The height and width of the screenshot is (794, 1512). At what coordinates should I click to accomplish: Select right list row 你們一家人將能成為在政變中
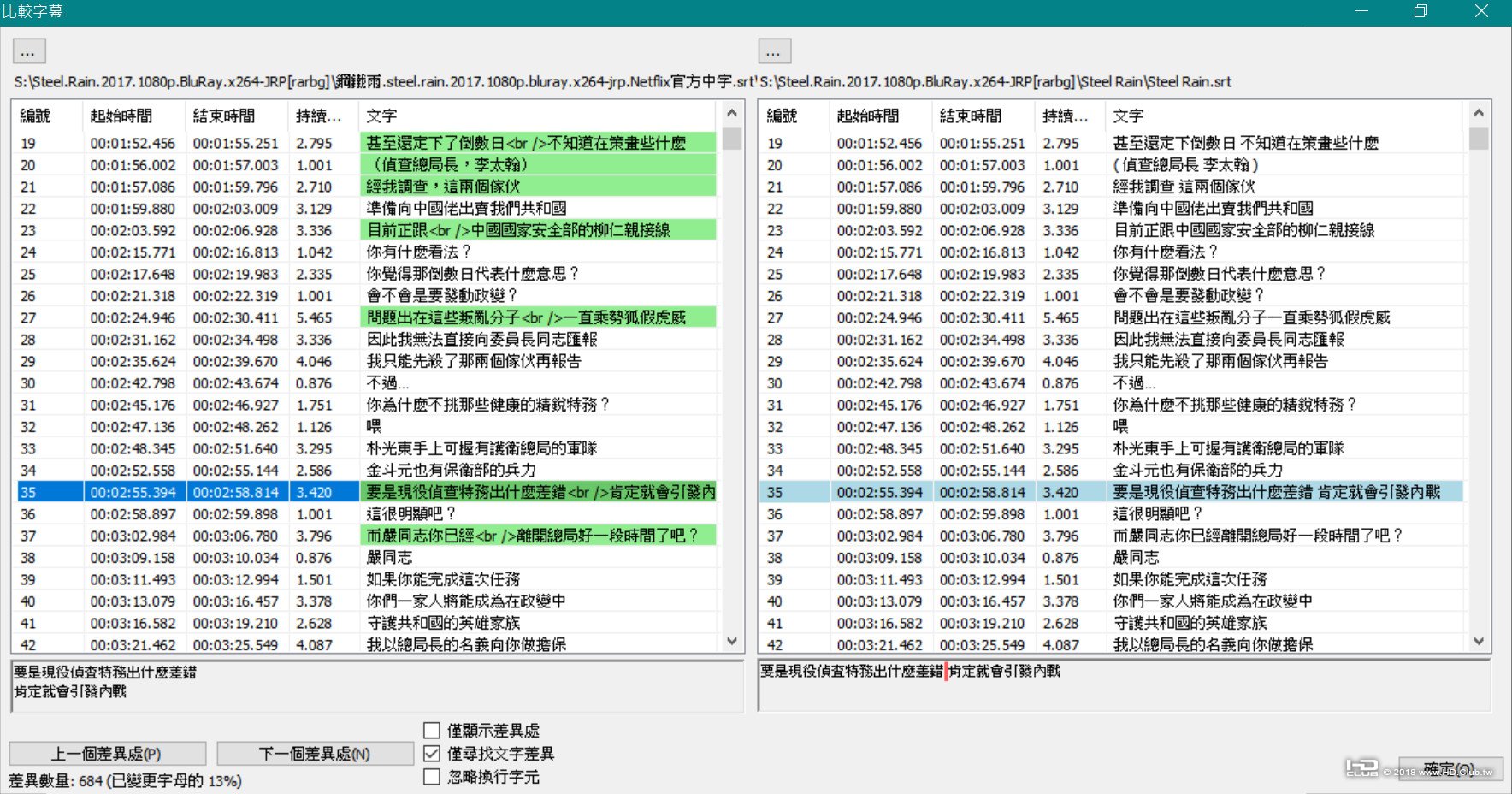pyautogui.click(x=1112, y=601)
